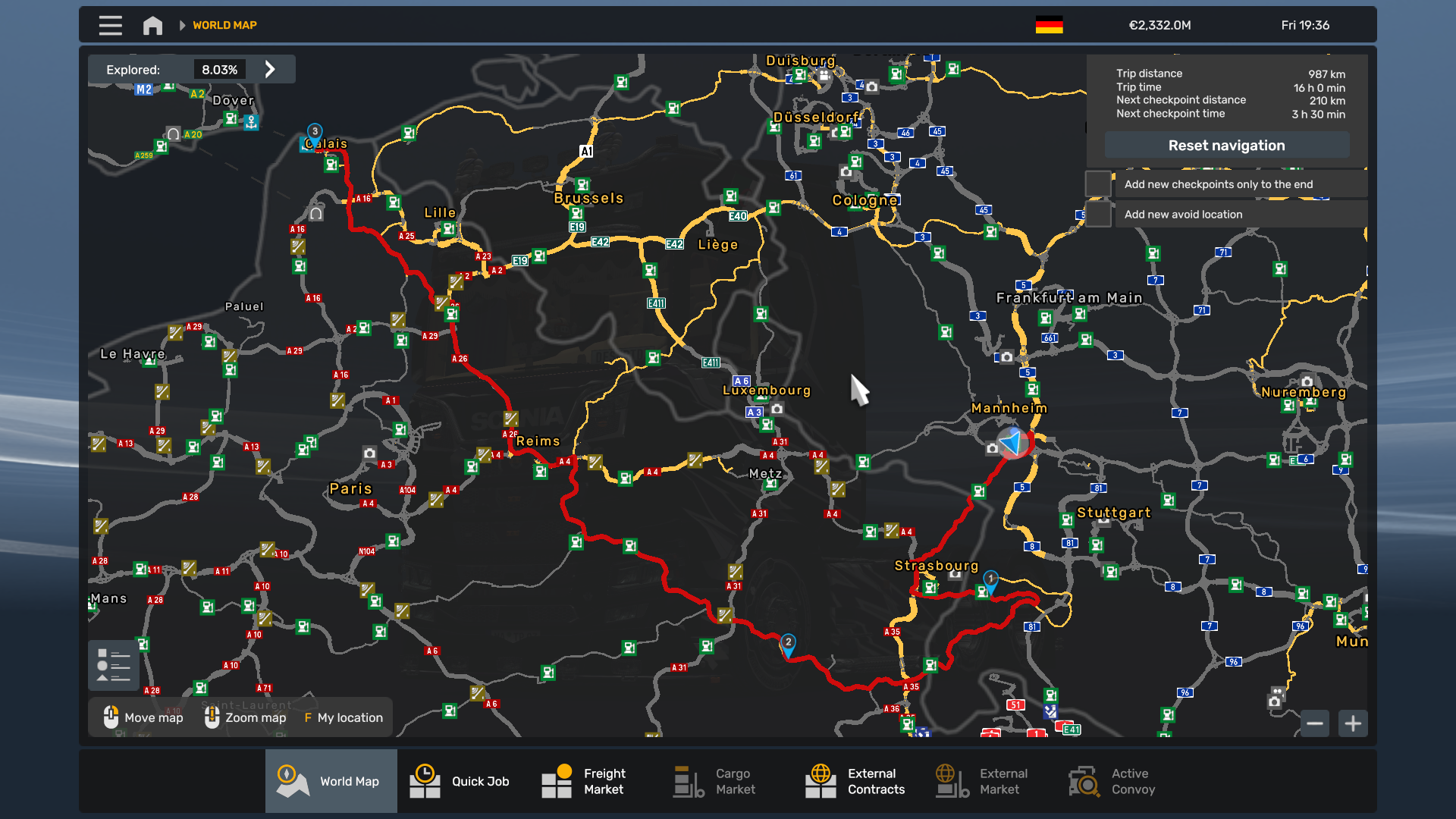Image resolution: width=1456 pixels, height=819 pixels.
Task: Click the Paris city label on map
Action: [x=350, y=489]
